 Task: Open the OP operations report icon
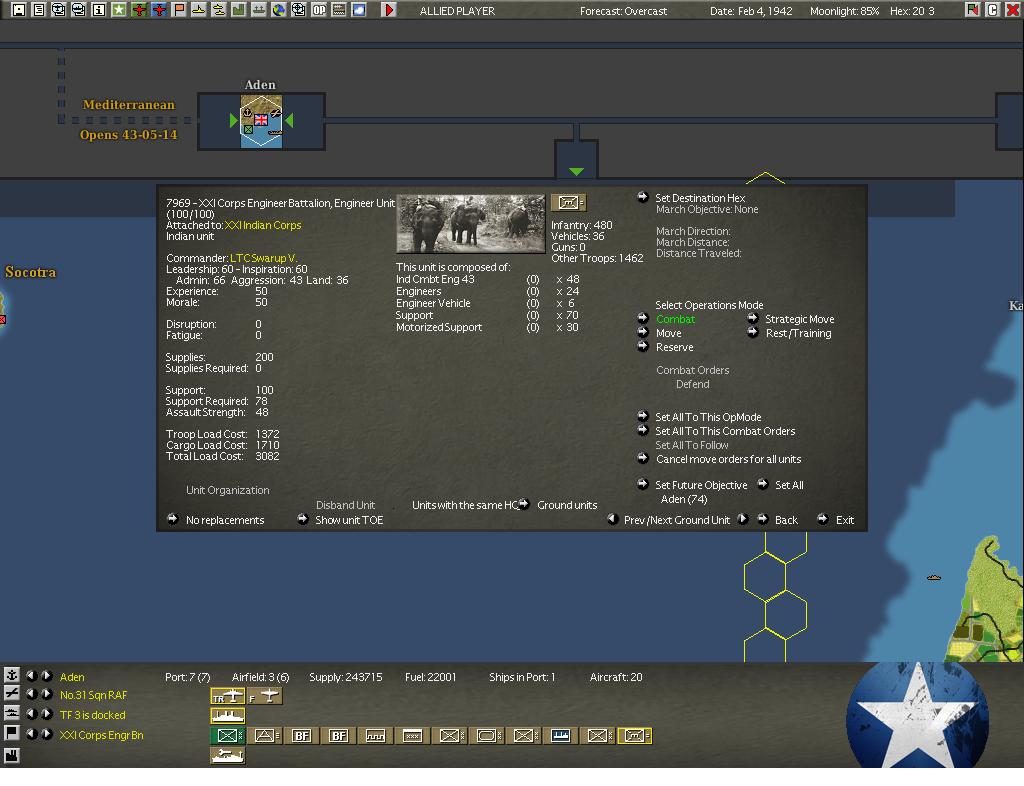pos(319,10)
